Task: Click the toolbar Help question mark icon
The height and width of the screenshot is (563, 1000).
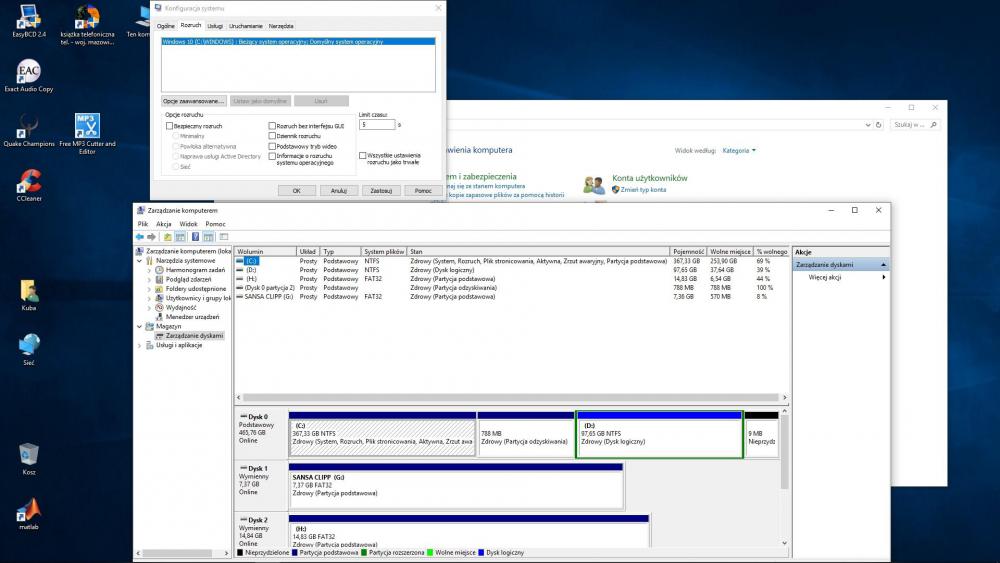Action: click(x=195, y=237)
